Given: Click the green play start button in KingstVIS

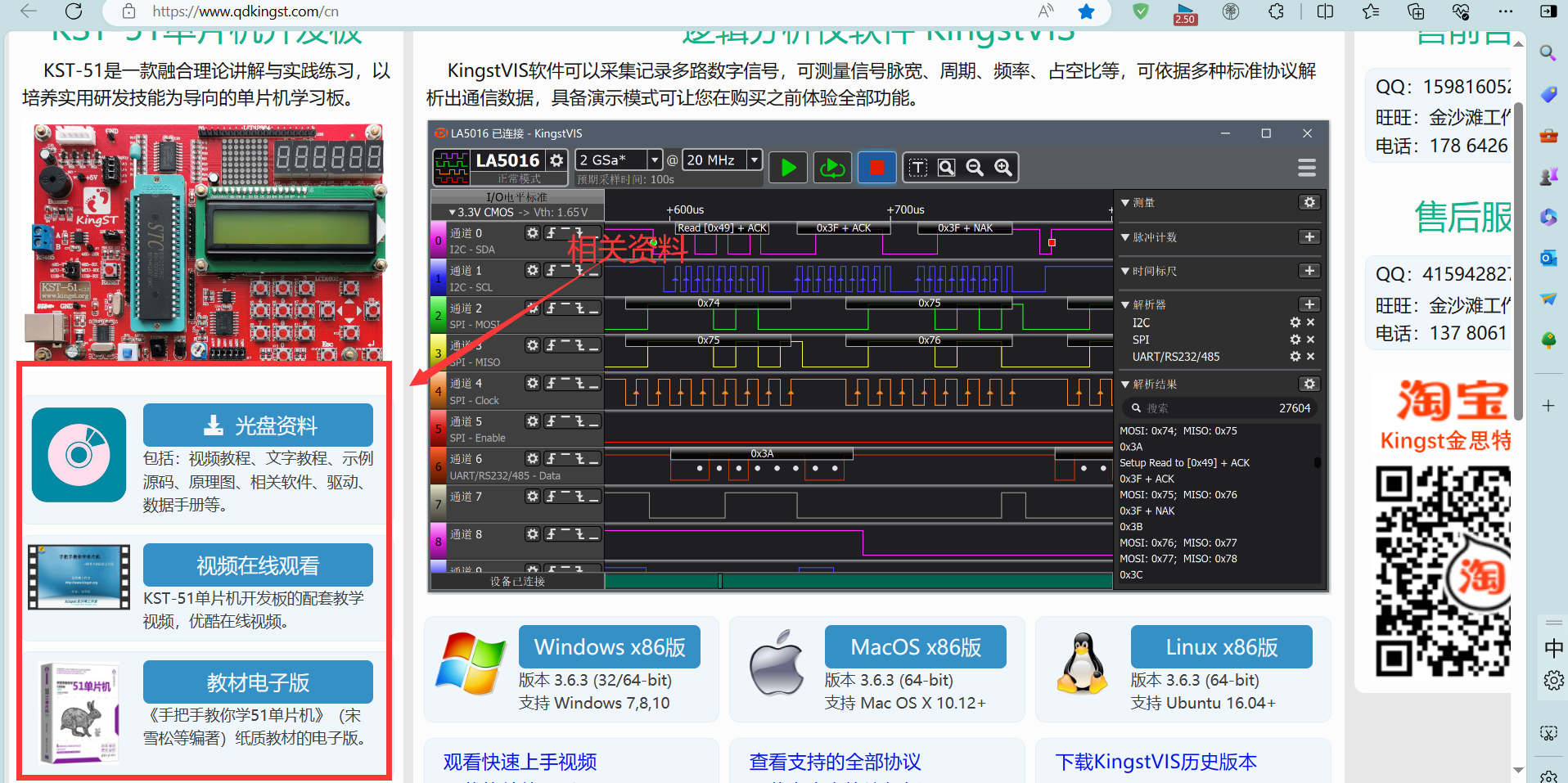Looking at the screenshot, I should click(x=788, y=168).
